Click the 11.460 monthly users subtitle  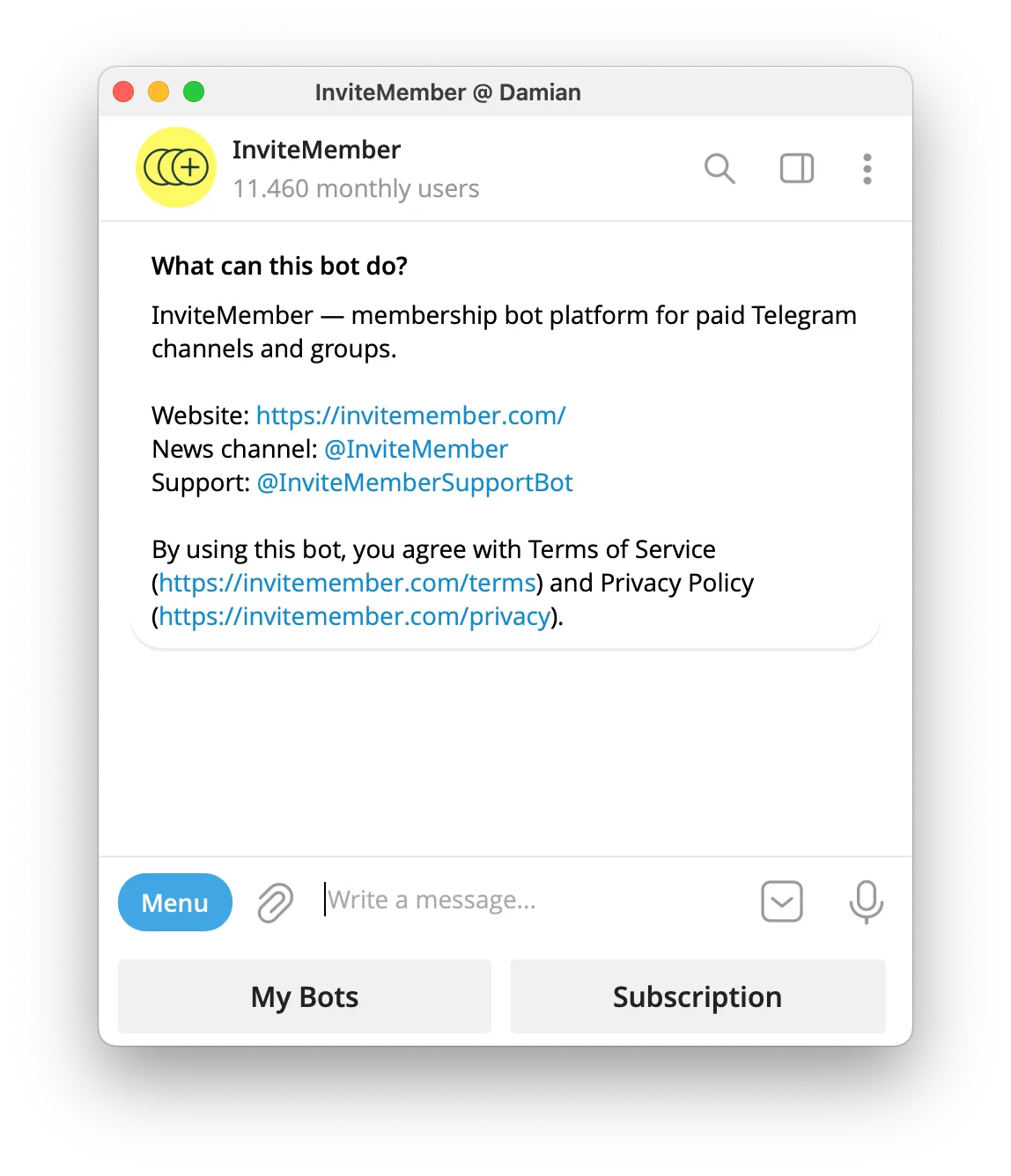click(356, 188)
